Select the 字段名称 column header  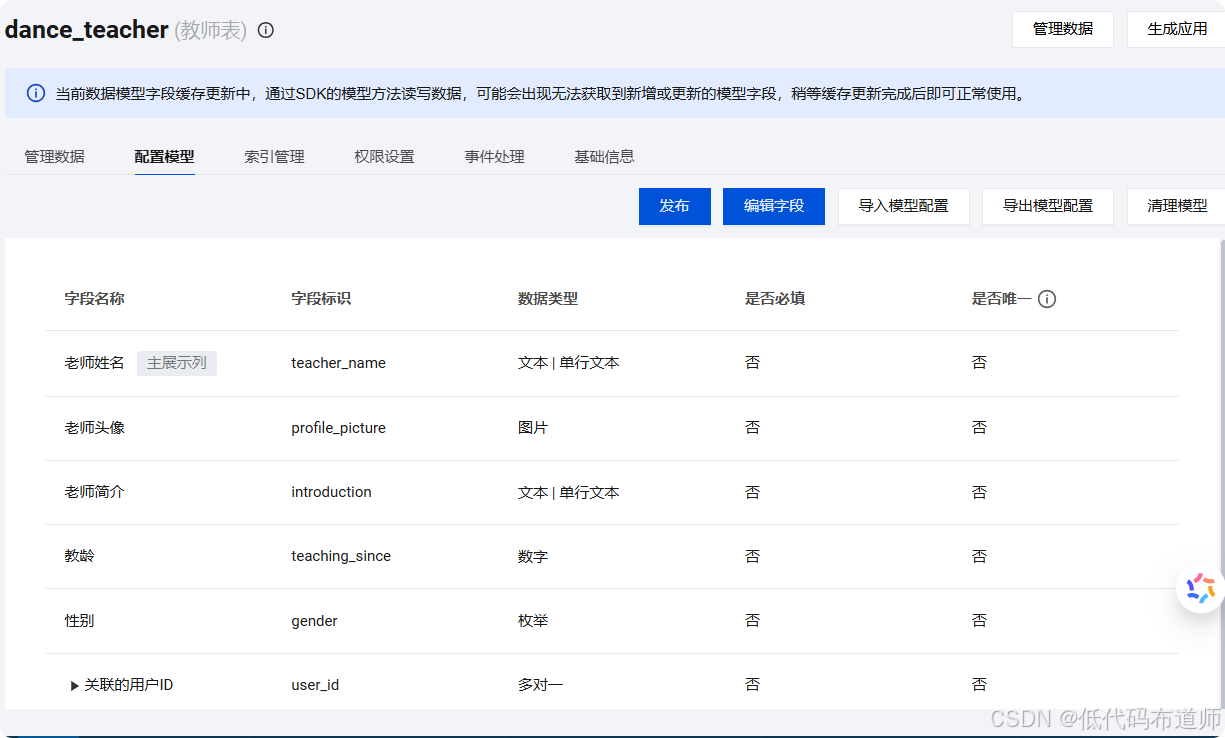[x=95, y=299]
